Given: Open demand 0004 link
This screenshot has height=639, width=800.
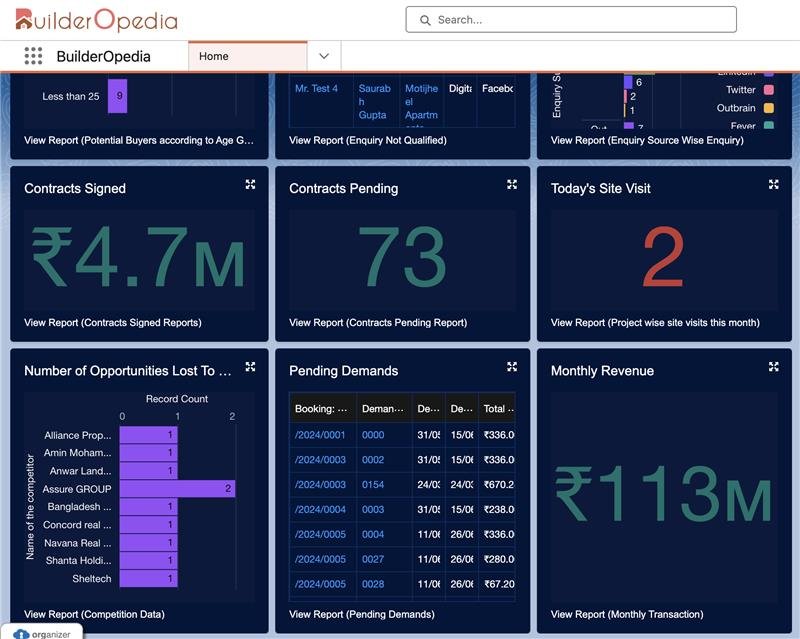Looking at the screenshot, I should point(373,534).
